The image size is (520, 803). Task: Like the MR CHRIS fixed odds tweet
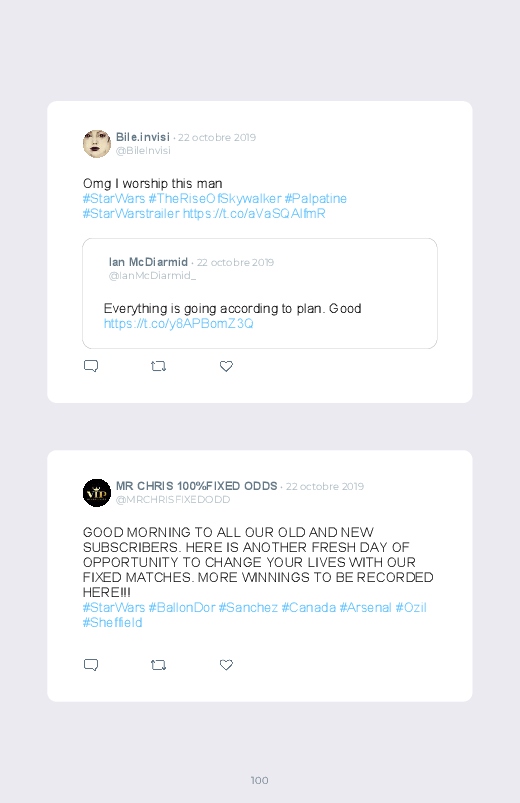pyautogui.click(x=226, y=665)
